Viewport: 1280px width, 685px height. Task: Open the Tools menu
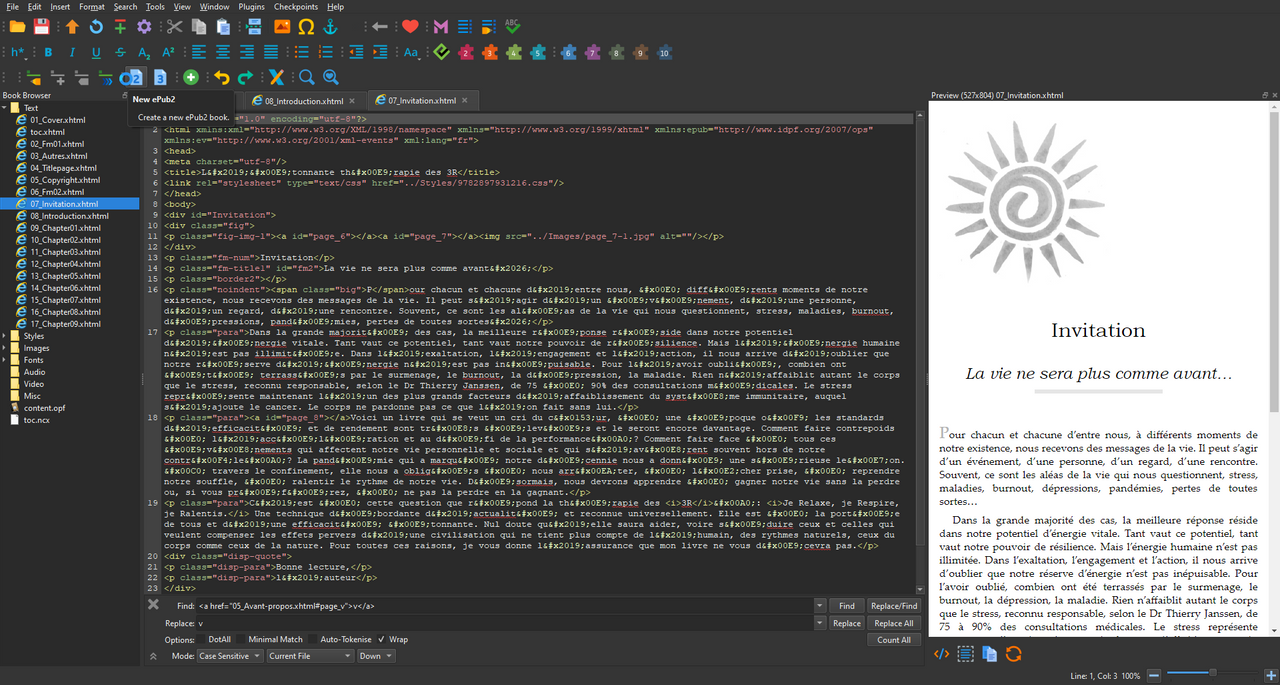155,7
